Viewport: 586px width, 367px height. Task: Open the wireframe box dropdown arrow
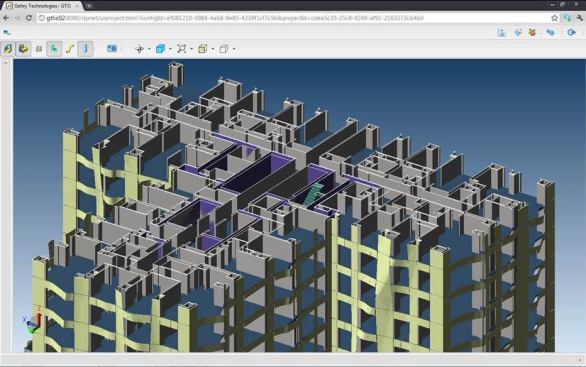click(x=234, y=49)
